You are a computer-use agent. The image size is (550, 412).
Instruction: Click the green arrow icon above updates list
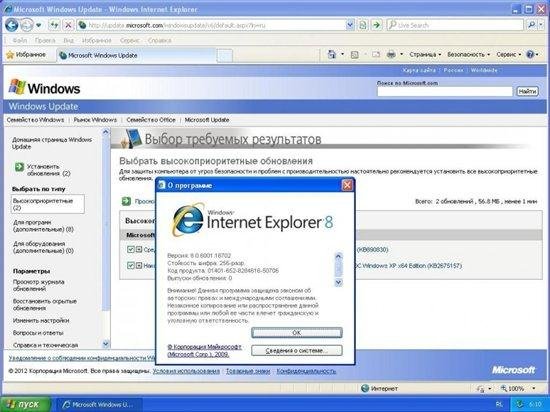pos(126,201)
